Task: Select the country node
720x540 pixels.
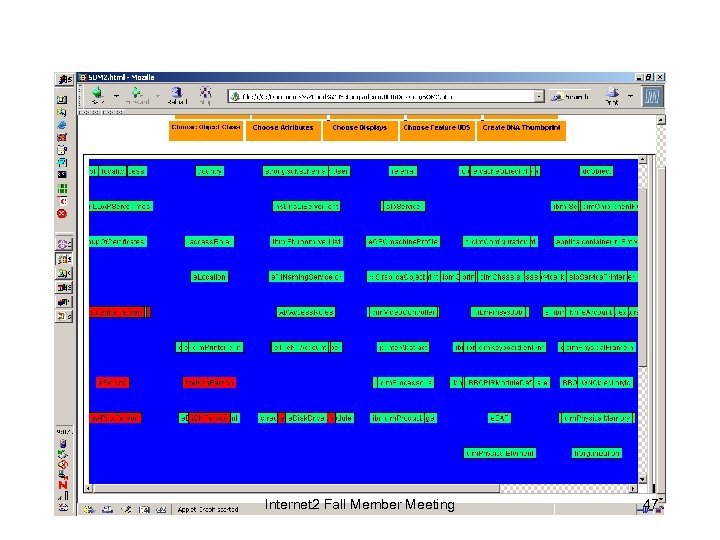Action: 209,171
